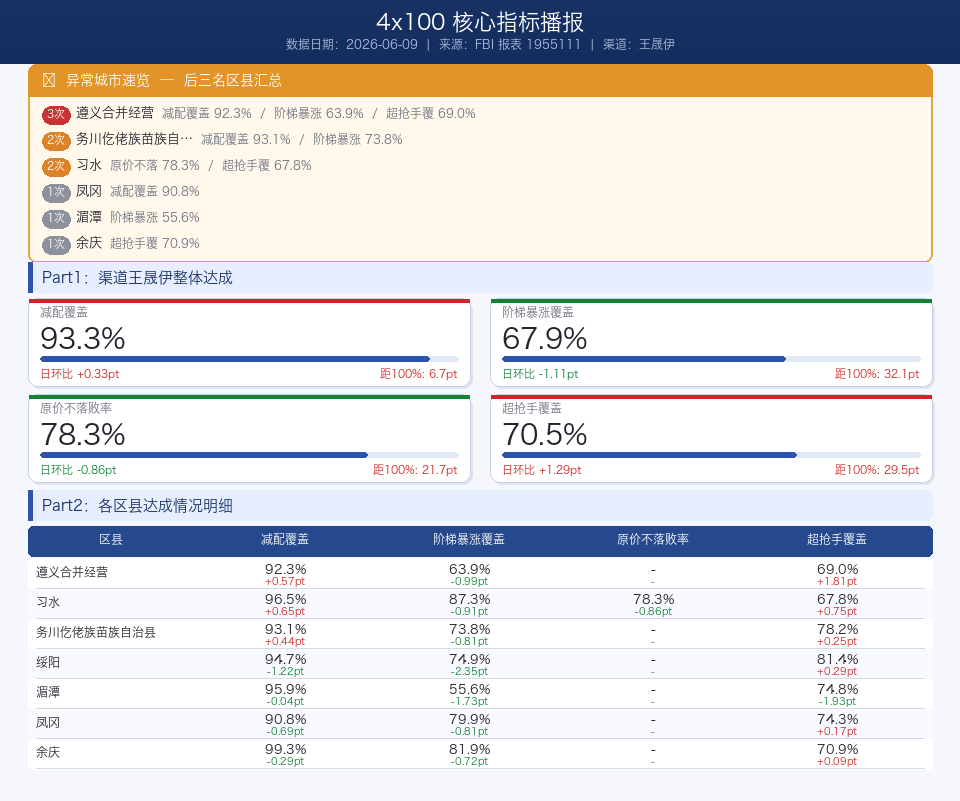This screenshot has width=960, height=801.
Task: Click 遵义合并经营 in the anomaly list
Action: point(115,113)
